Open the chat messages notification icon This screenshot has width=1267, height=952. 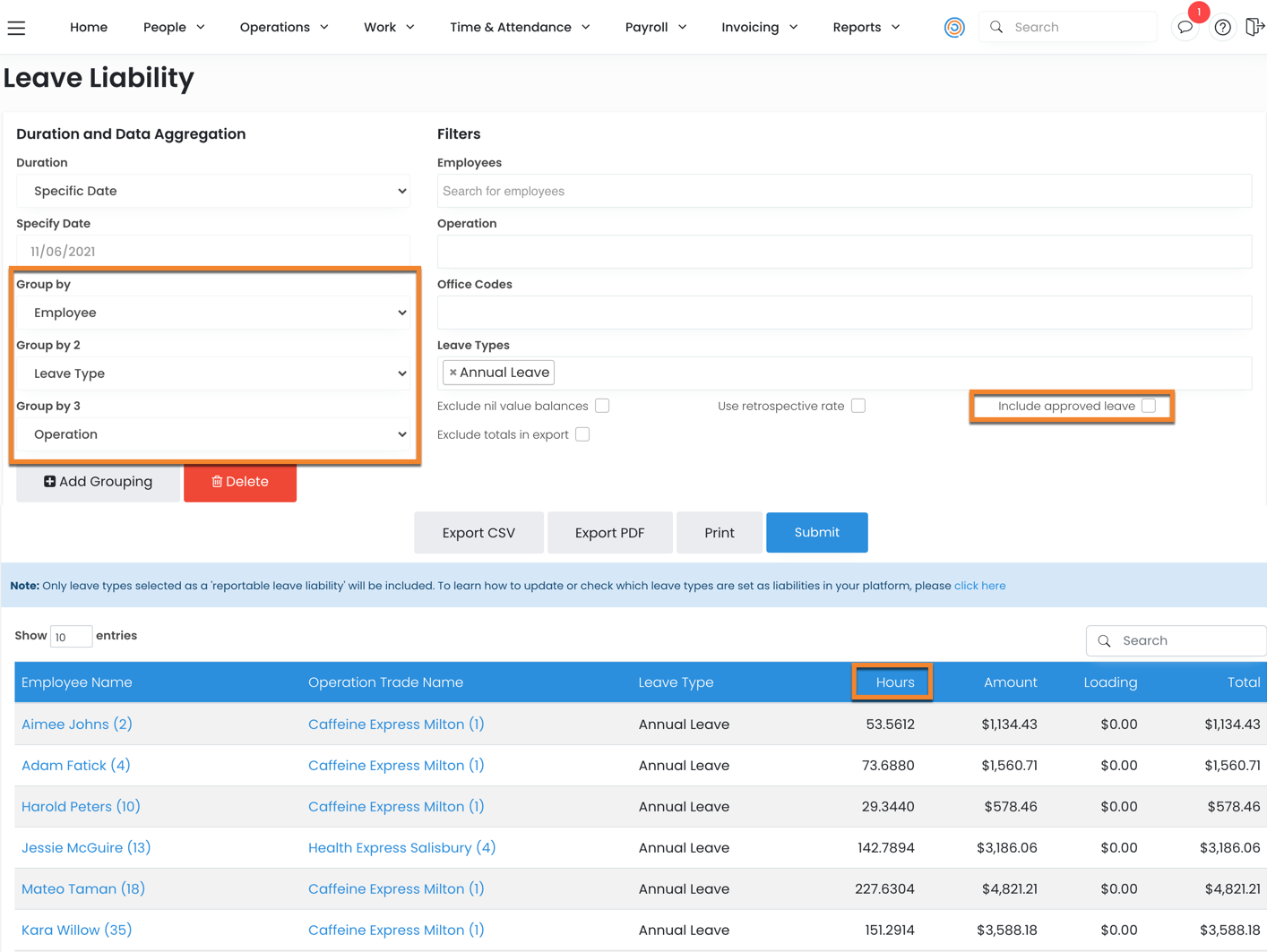1185,28
